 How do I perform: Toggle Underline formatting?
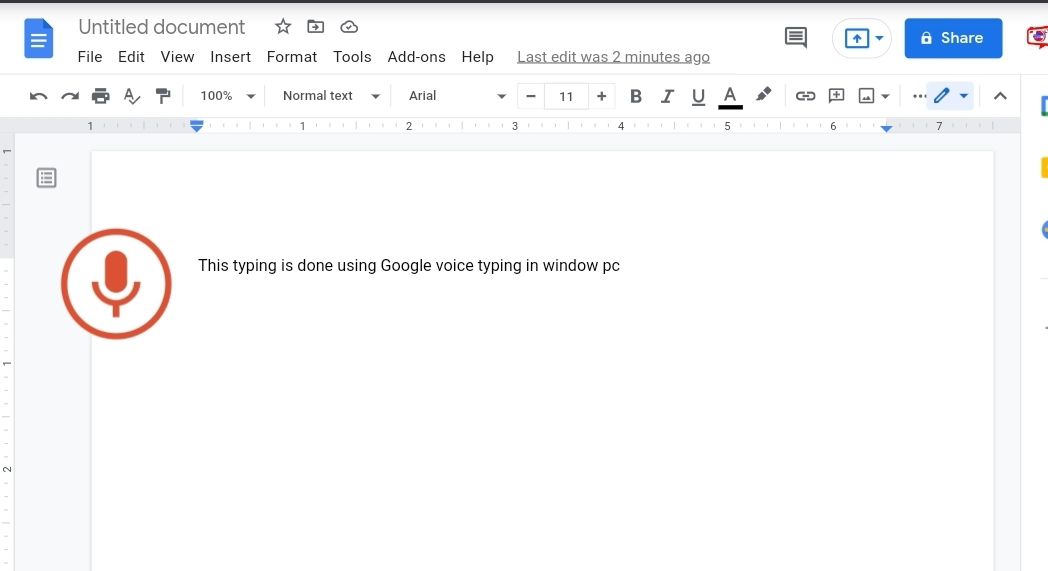tap(698, 97)
